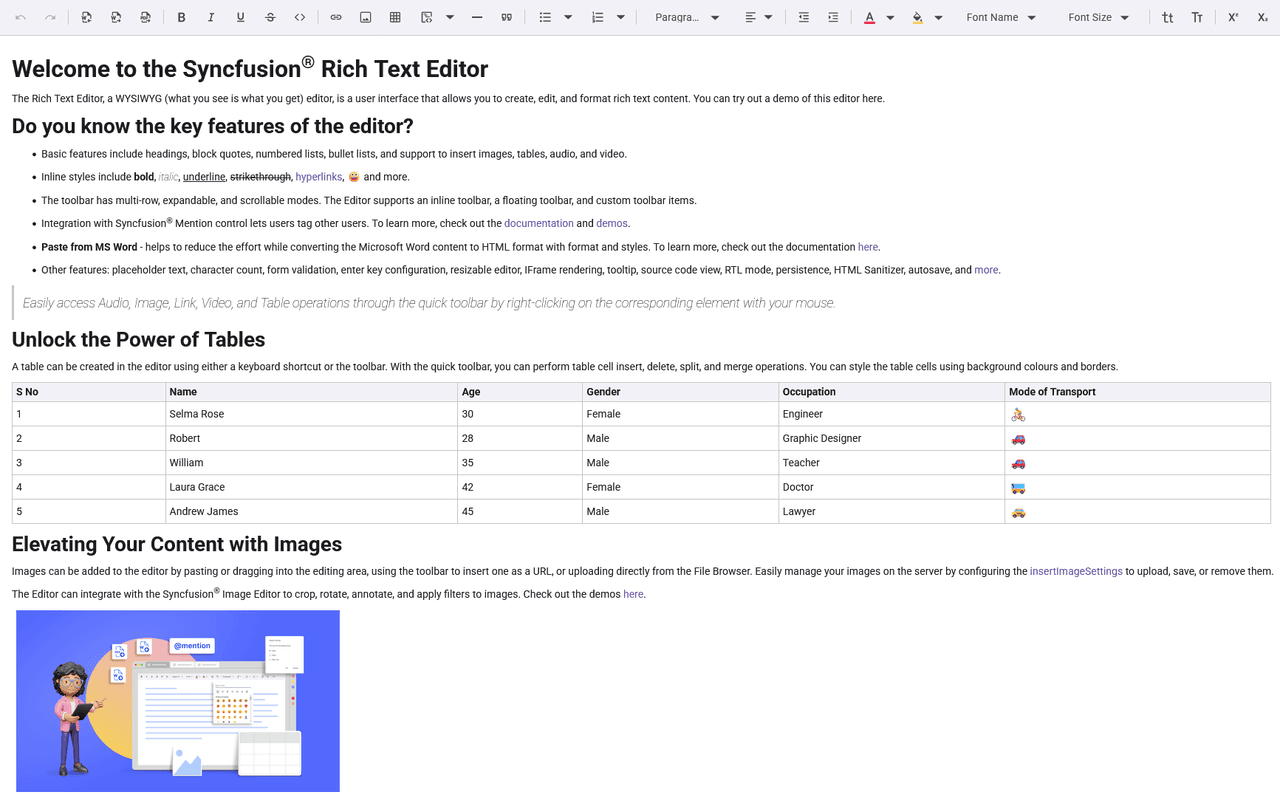1280x807 pixels.
Task: Insert a horizontal line
Action: (477, 17)
